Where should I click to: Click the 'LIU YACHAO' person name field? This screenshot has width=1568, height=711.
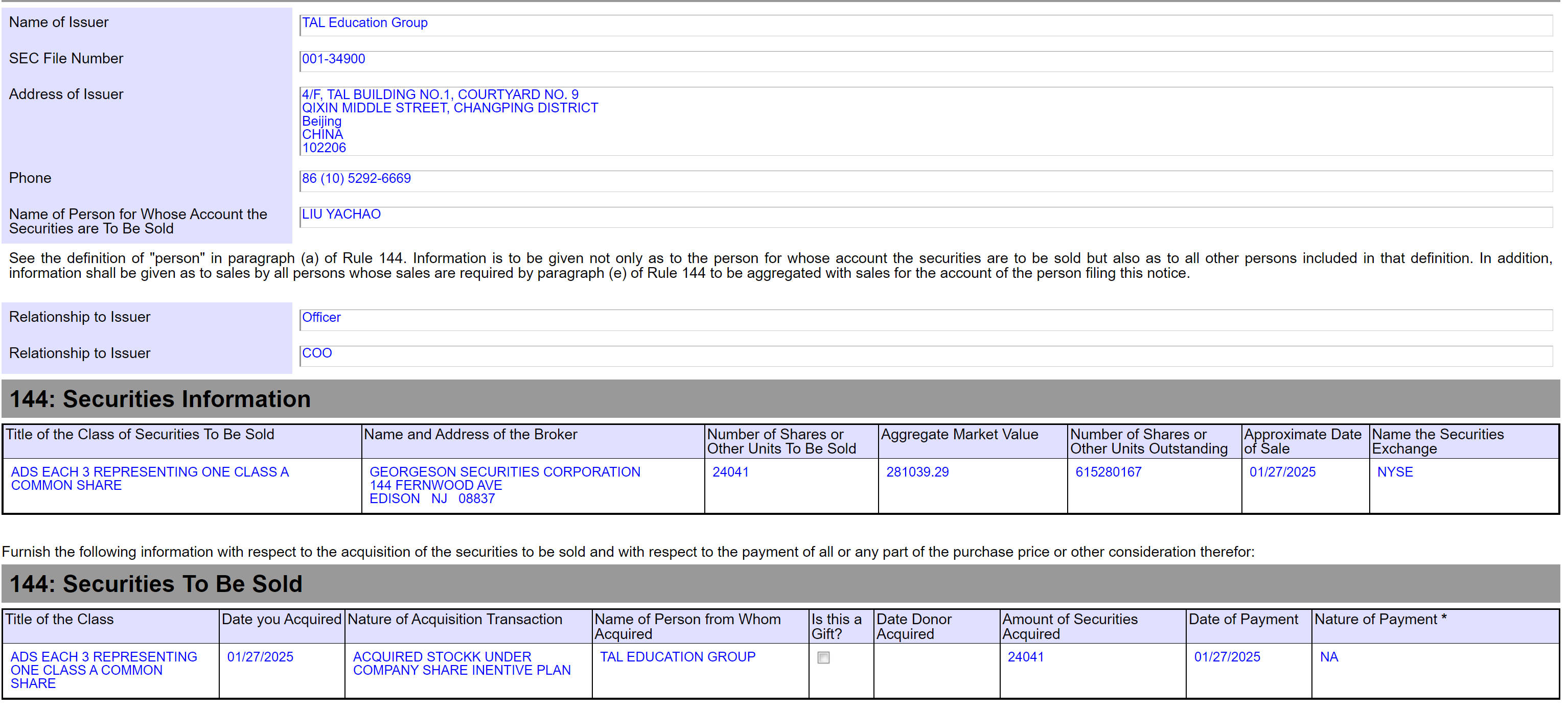[x=926, y=217]
